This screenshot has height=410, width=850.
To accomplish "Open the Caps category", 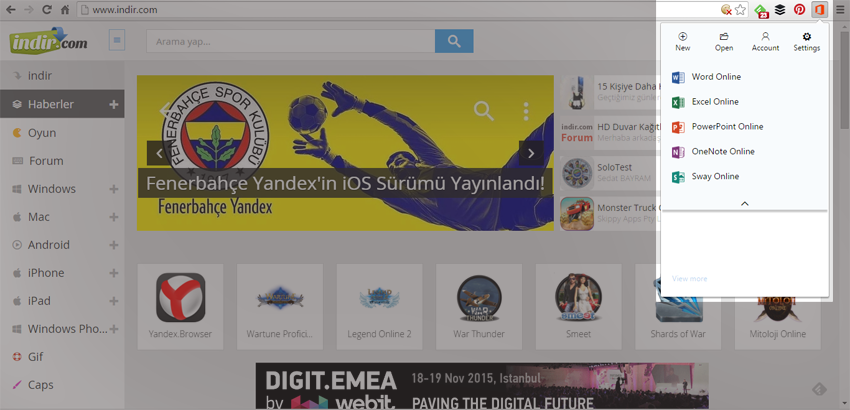I will 62,385.
